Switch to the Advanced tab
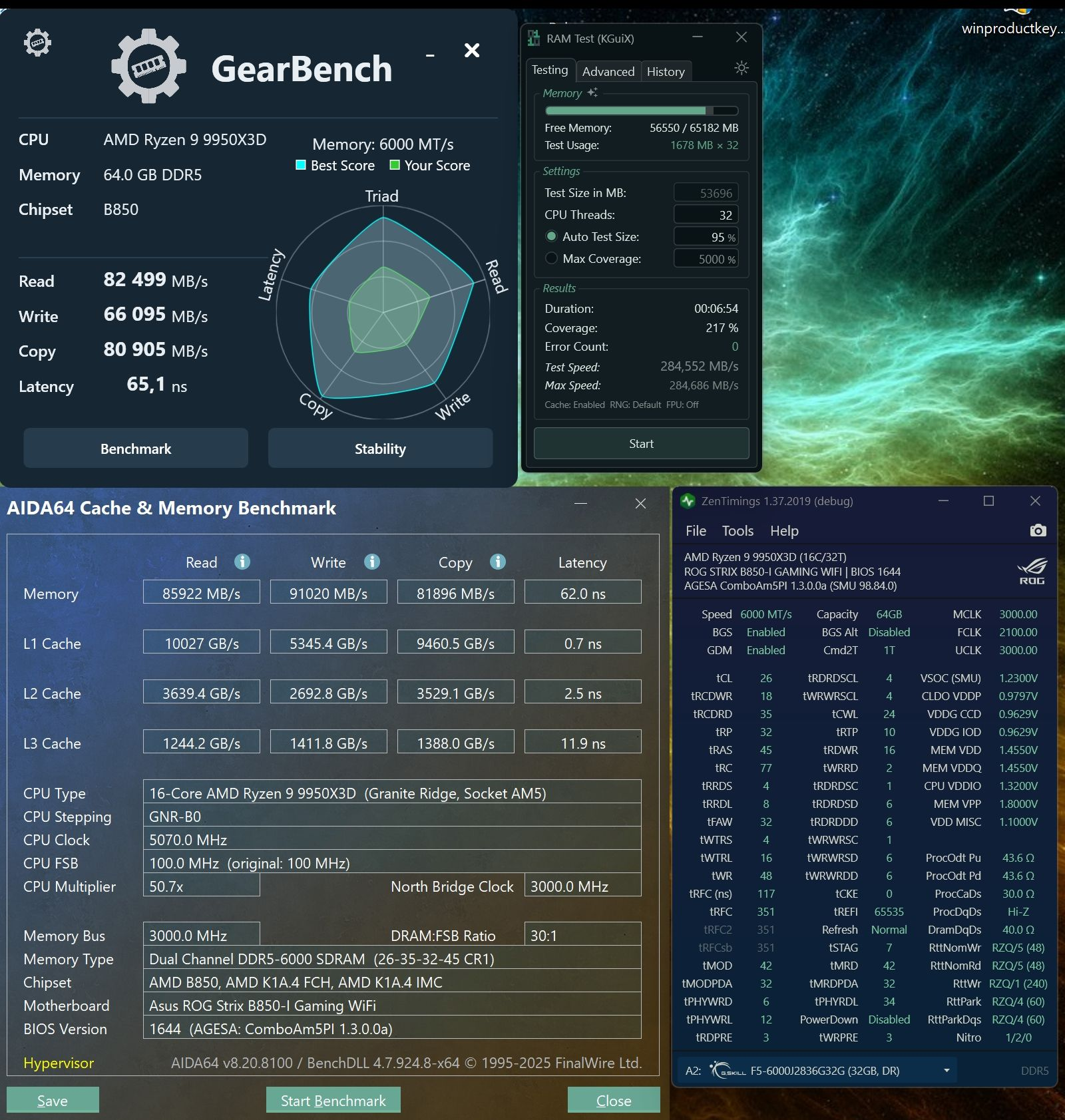Viewport: 1065px width, 1120px height. point(608,71)
